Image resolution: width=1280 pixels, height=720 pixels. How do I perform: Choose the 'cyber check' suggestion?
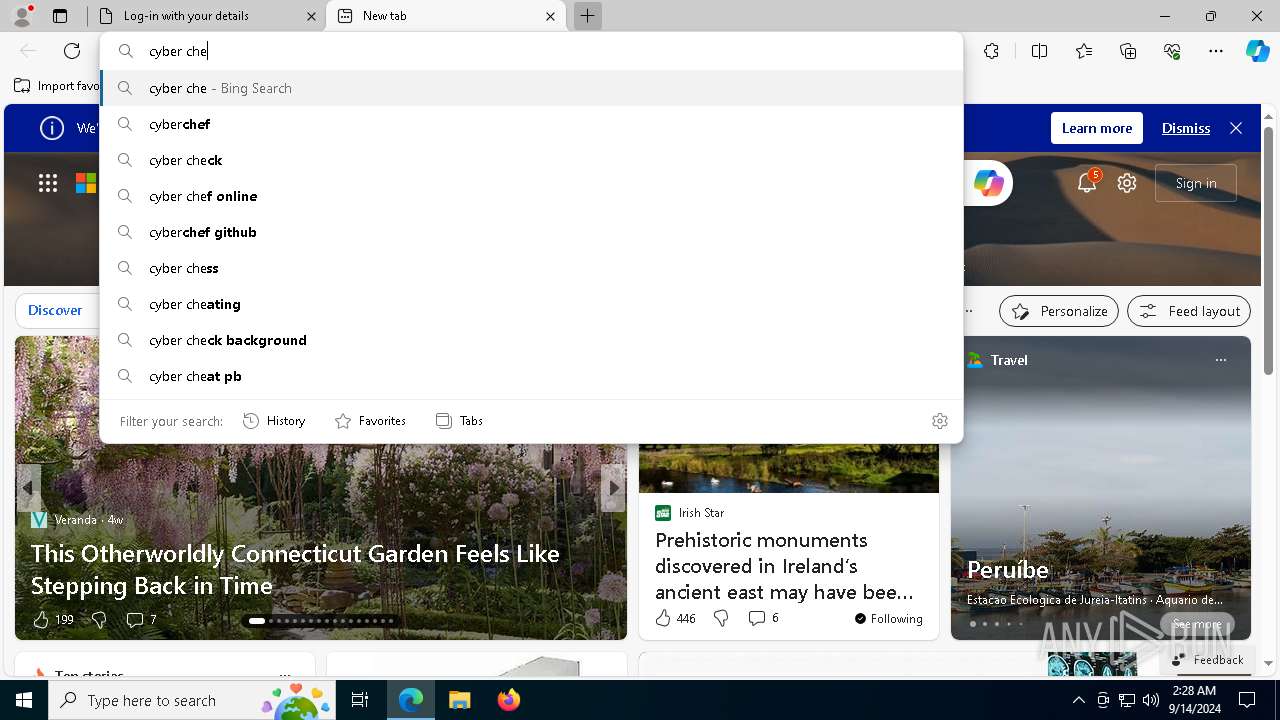(532, 160)
